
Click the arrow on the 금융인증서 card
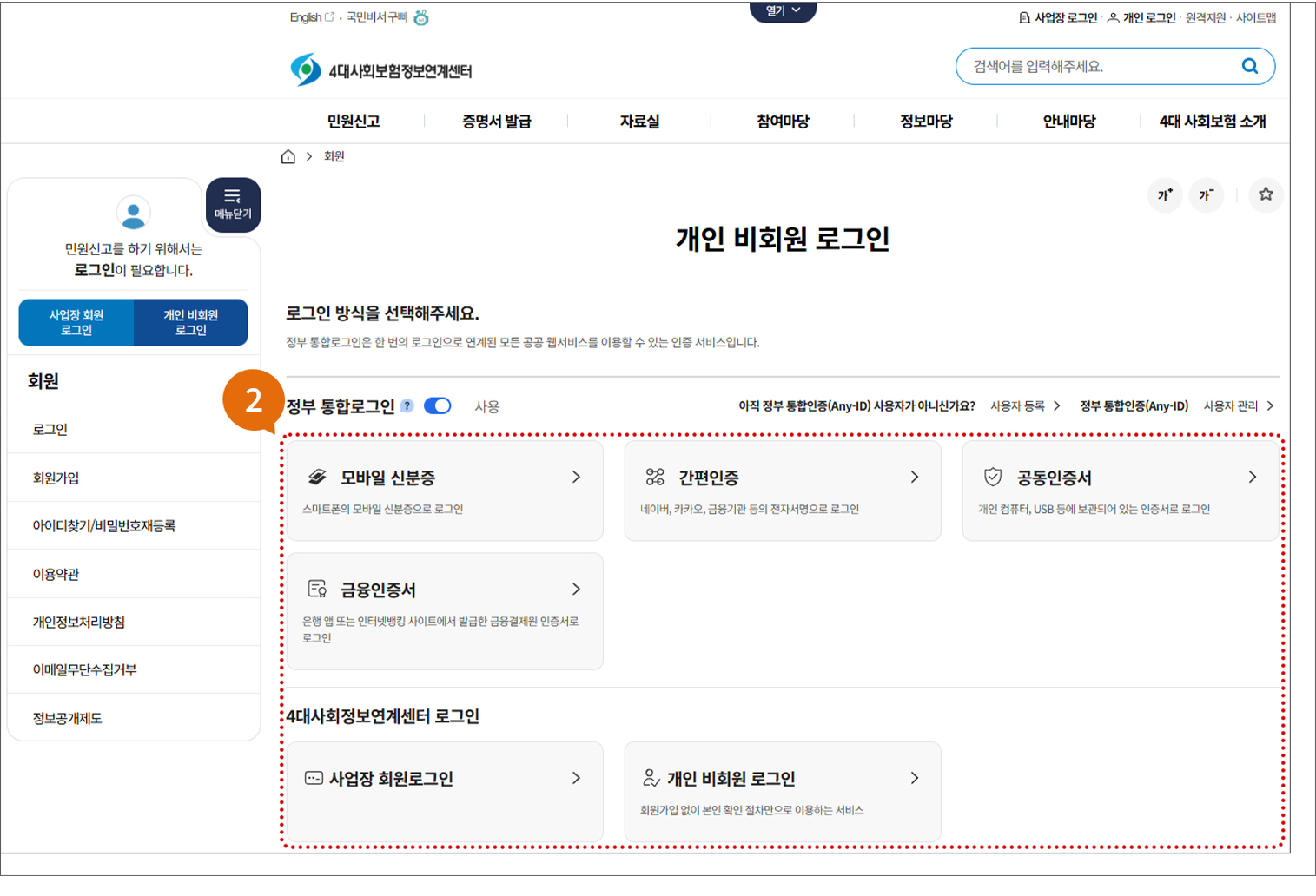(576, 589)
